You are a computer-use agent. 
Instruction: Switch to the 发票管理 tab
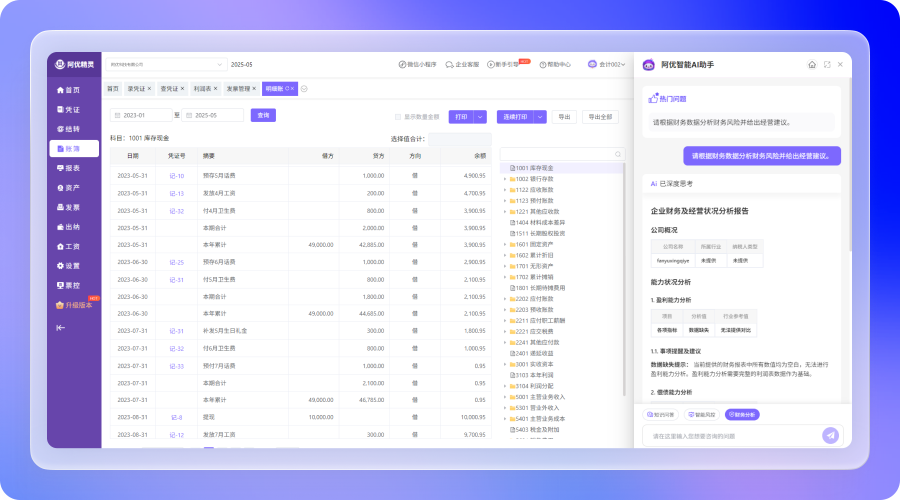pyautogui.click(x=239, y=89)
